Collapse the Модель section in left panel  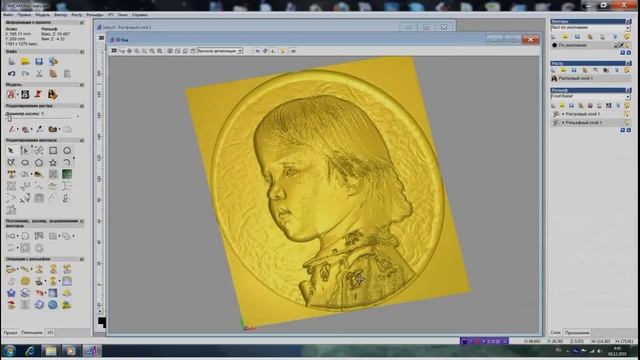click(x=82, y=84)
